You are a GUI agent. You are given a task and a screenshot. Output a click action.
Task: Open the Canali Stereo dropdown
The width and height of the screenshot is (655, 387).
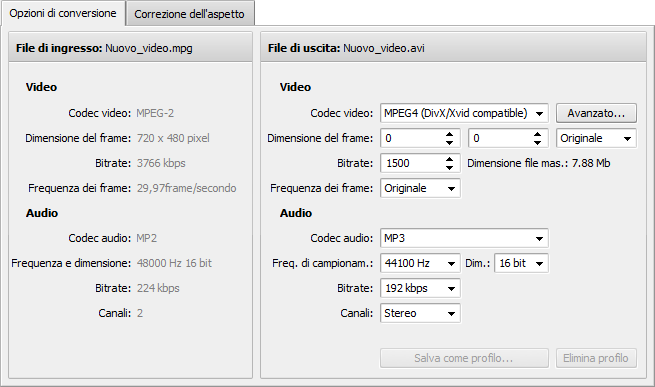420,313
